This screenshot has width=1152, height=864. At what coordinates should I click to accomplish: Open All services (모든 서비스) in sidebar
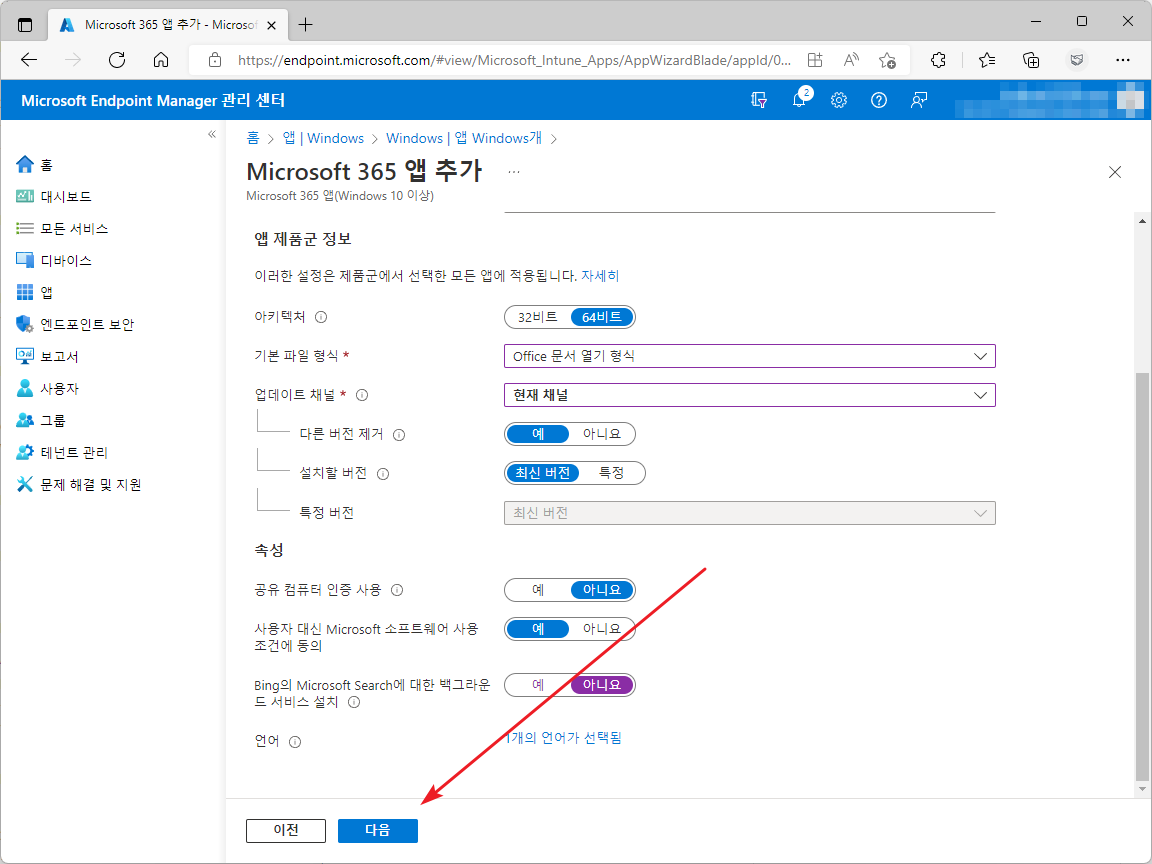[62, 228]
